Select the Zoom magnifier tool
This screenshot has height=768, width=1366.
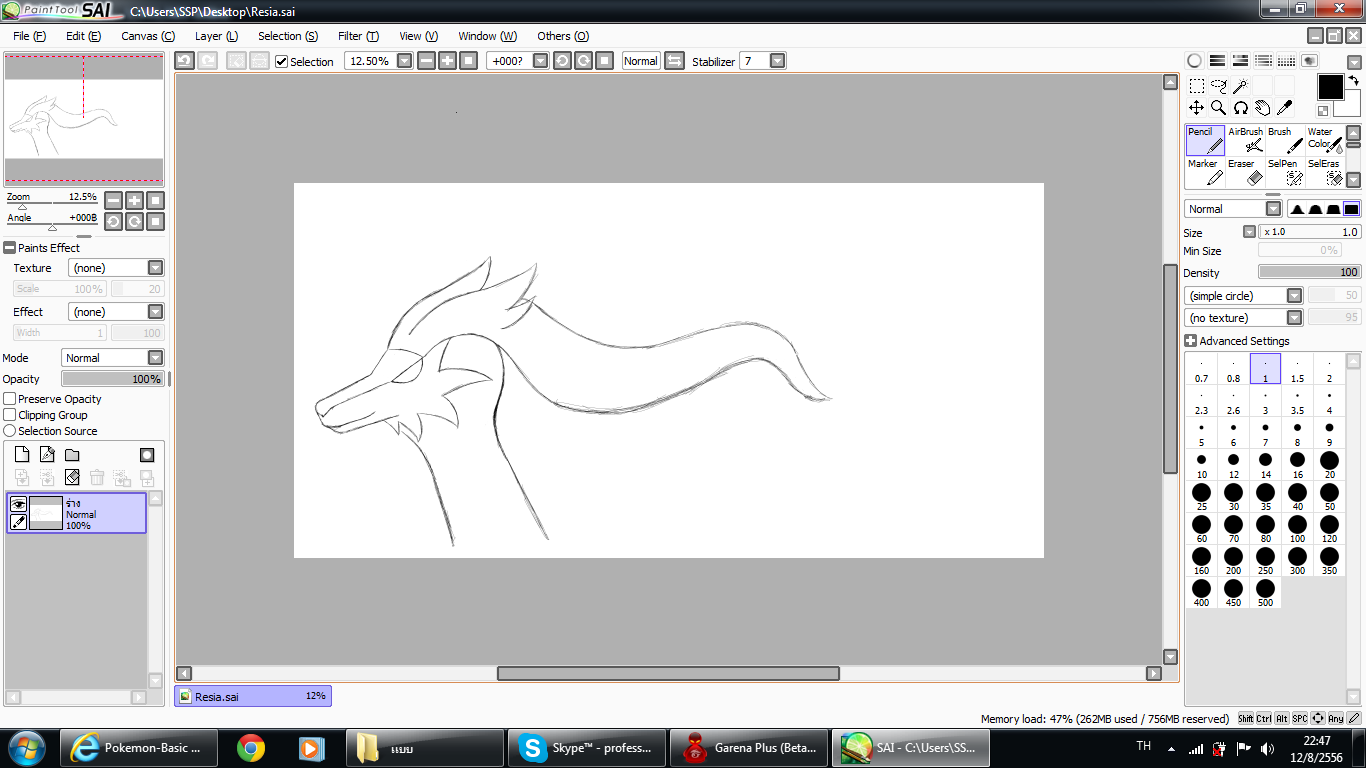click(x=1218, y=108)
